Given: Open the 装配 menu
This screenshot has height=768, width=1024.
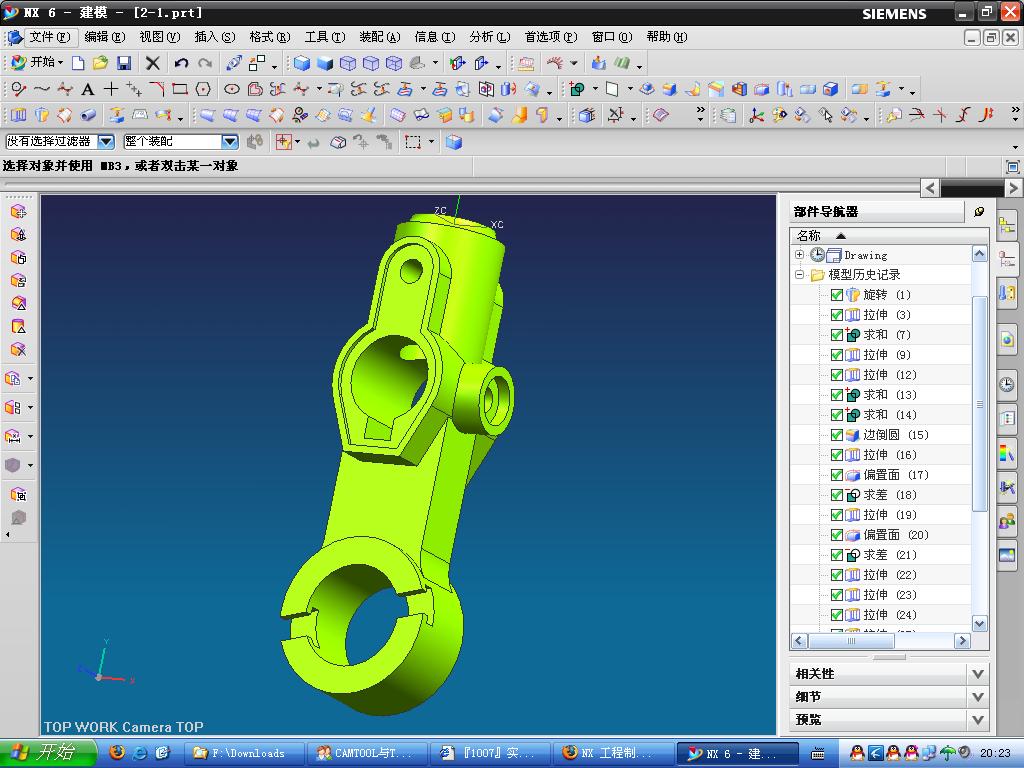Looking at the screenshot, I should pos(379,37).
